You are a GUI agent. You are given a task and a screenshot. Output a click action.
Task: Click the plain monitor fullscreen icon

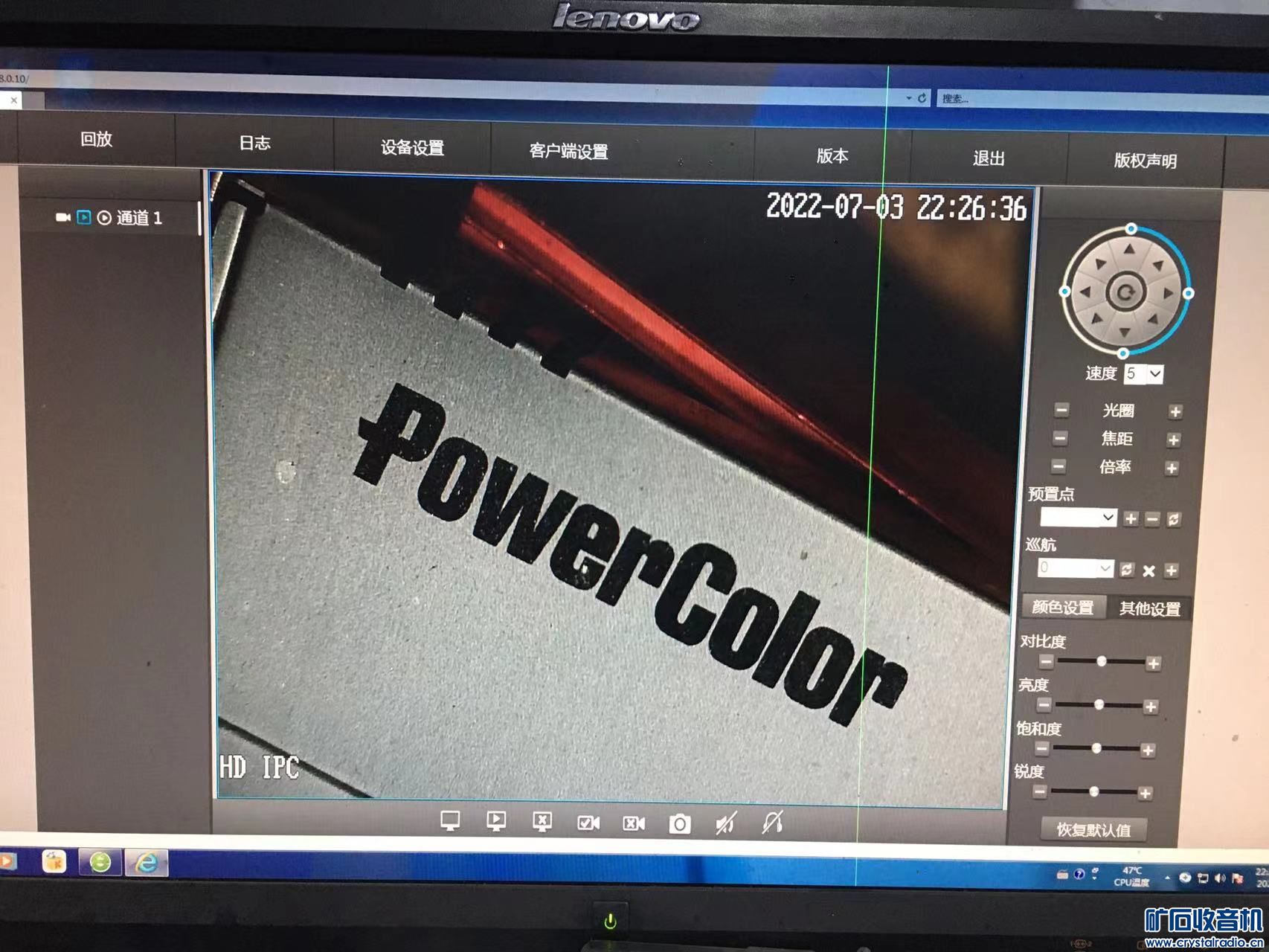(450, 821)
